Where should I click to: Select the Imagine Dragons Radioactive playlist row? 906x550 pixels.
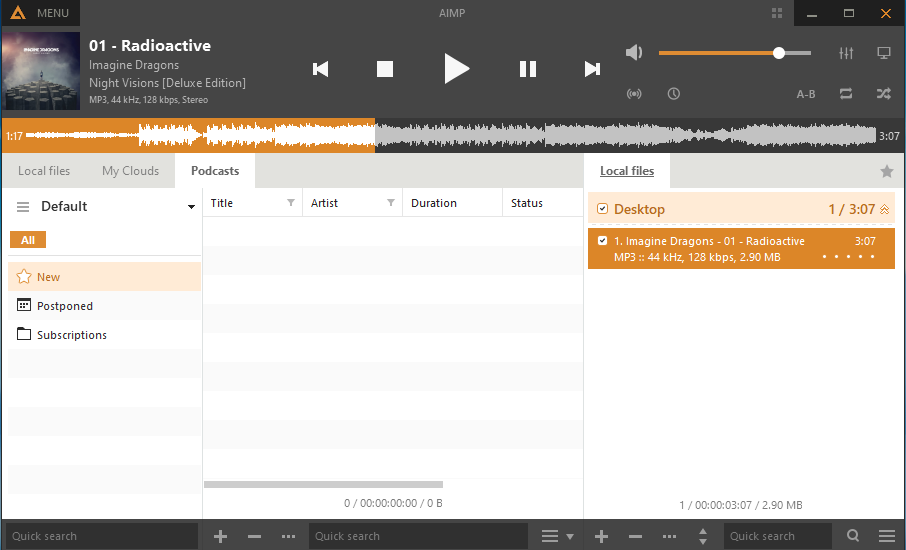741,248
